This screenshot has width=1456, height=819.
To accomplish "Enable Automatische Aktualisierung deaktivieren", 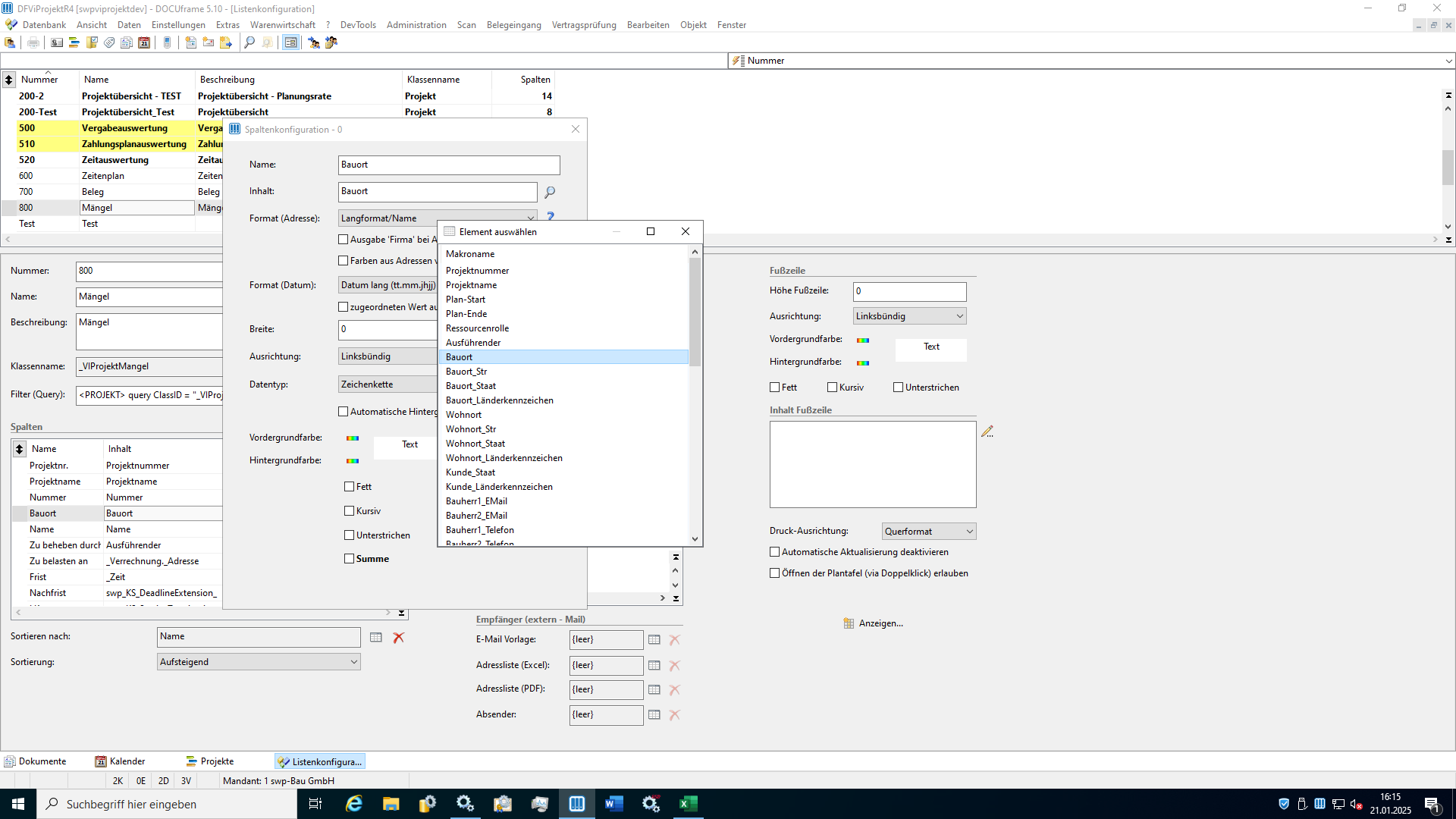I will (775, 552).
